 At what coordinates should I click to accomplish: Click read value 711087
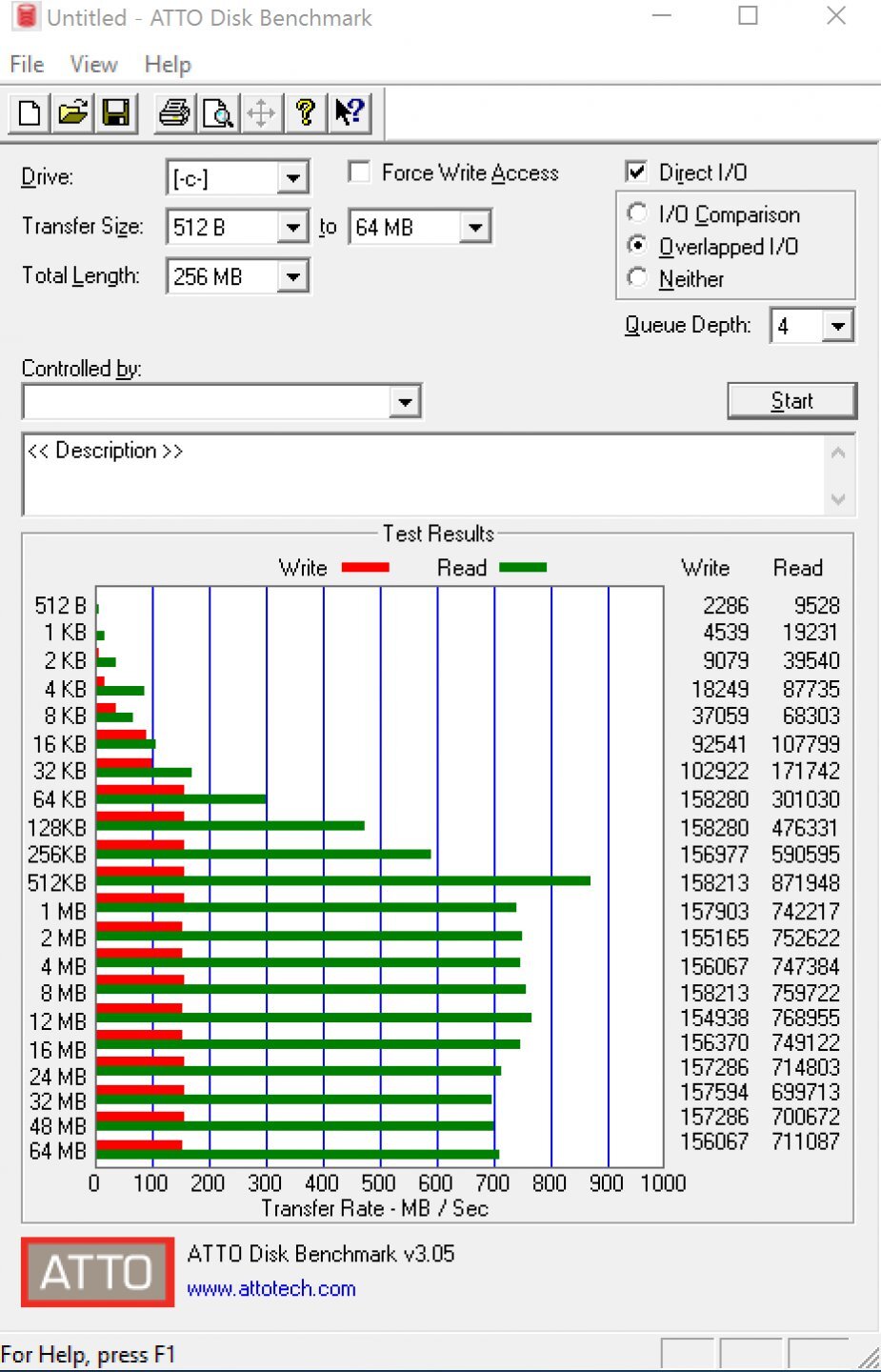pos(806,1140)
